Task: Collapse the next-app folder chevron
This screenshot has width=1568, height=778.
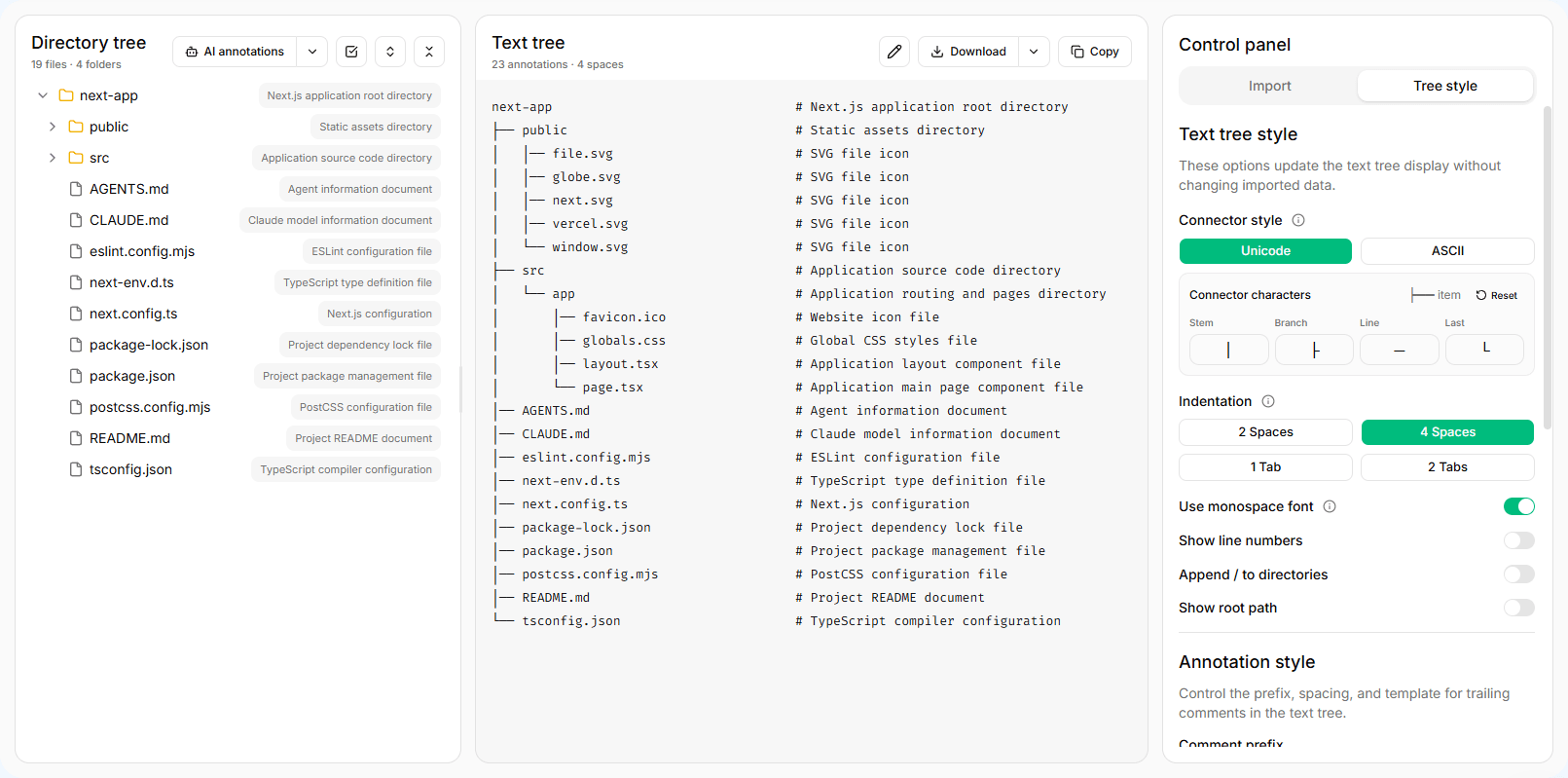Action: tap(43, 95)
